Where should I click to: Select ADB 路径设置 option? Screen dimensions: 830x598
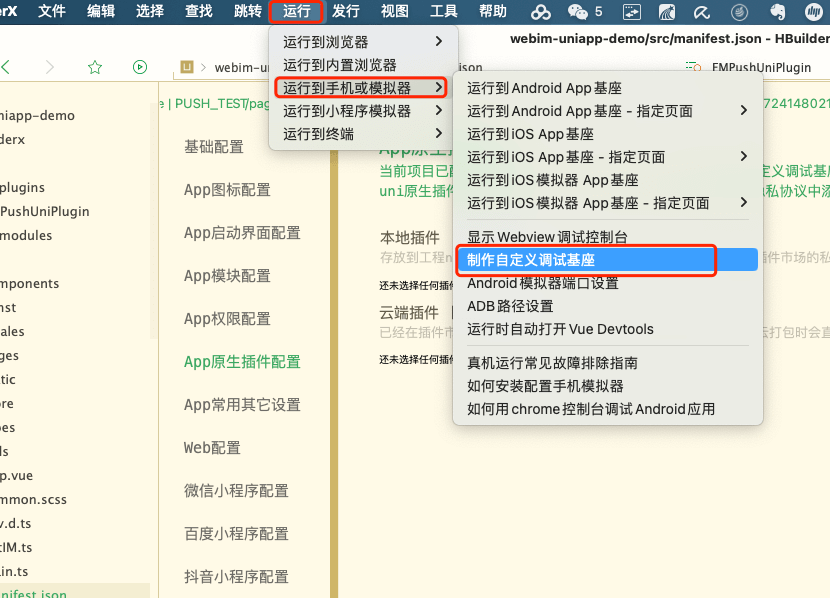click(x=510, y=306)
